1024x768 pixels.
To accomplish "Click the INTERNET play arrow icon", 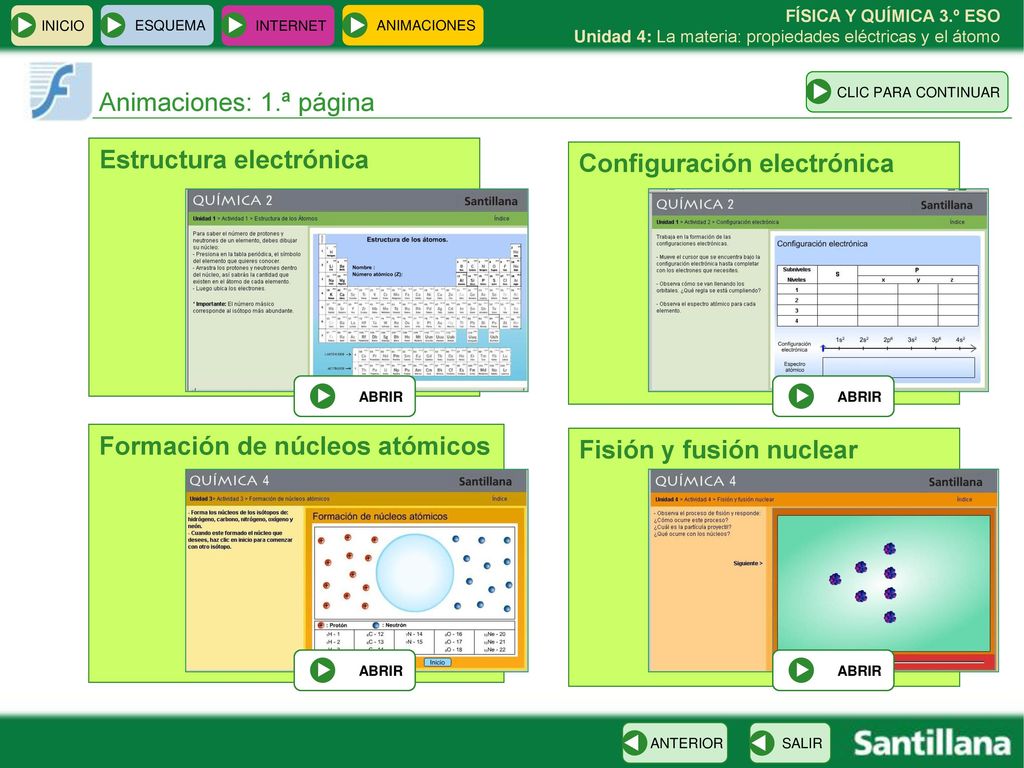I will click(234, 25).
